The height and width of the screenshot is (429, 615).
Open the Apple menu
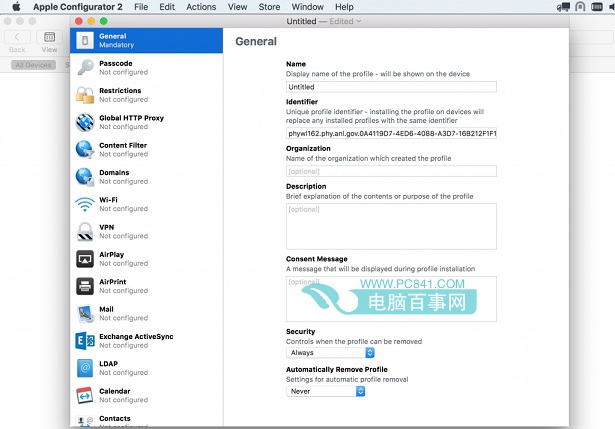(x=16, y=7)
